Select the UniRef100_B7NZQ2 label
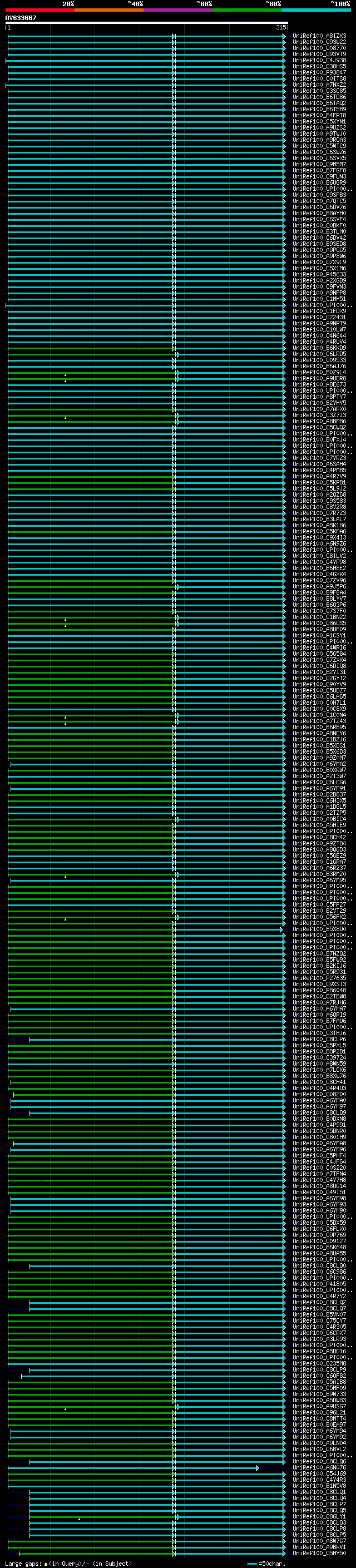 coord(319,953)
